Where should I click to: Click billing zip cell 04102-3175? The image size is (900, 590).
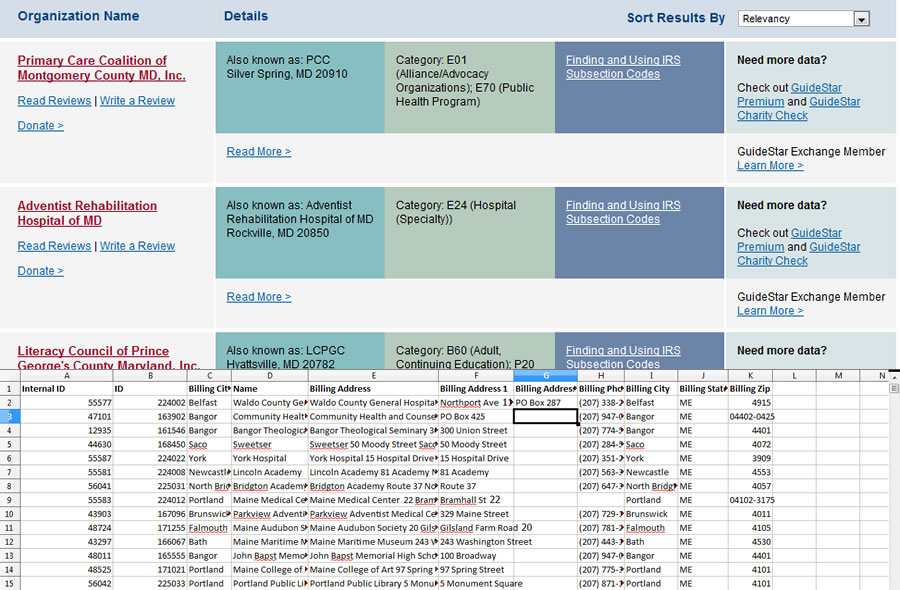coord(752,500)
